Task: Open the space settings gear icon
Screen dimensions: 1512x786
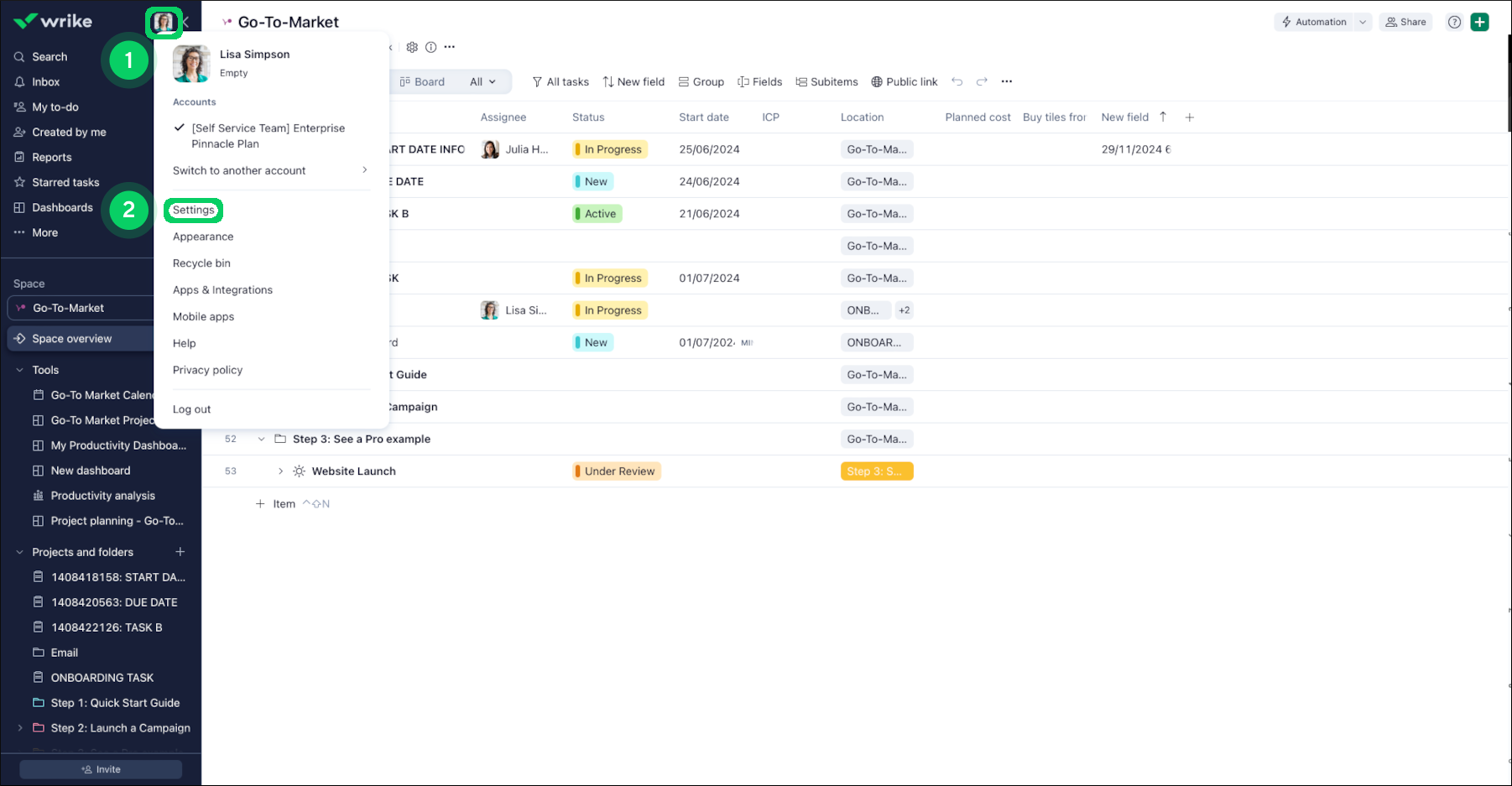Action: [x=412, y=47]
